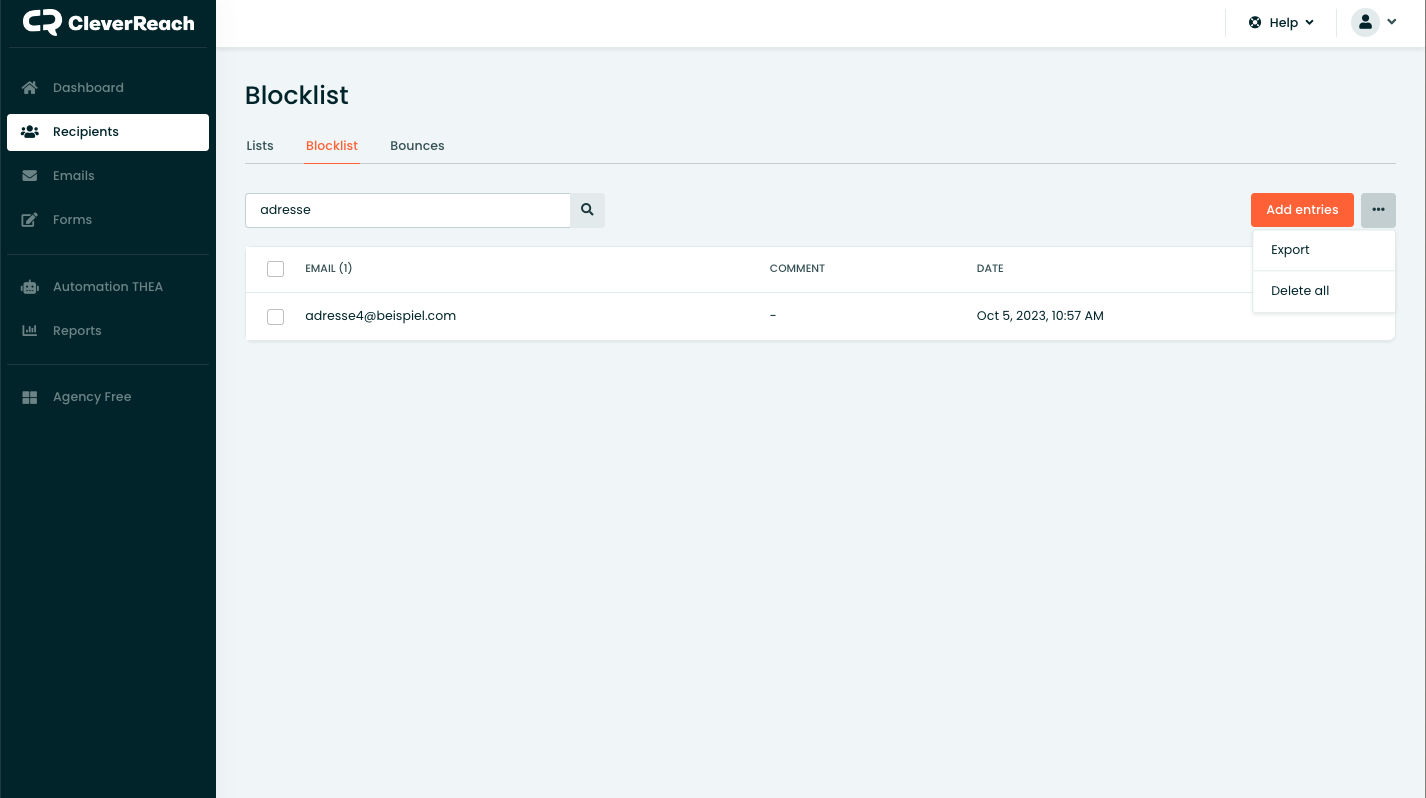This screenshot has height=798, width=1426.
Task: Click the Emails envelope icon
Action: (x=30, y=176)
